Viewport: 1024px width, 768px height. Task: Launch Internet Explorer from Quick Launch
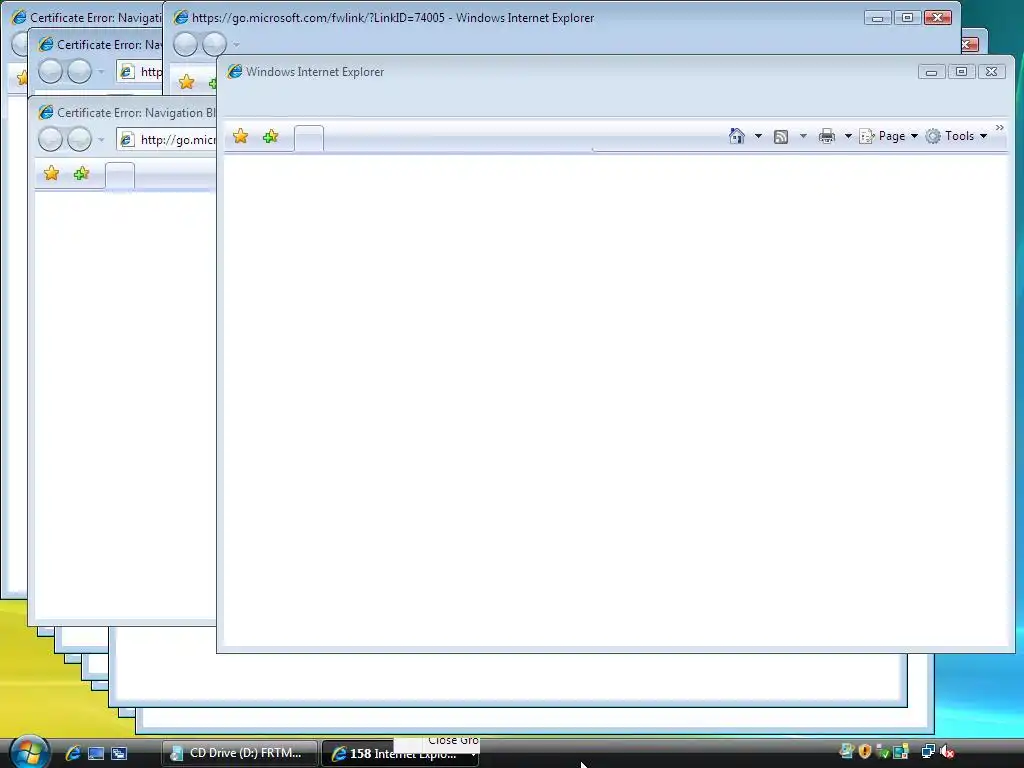click(72, 753)
